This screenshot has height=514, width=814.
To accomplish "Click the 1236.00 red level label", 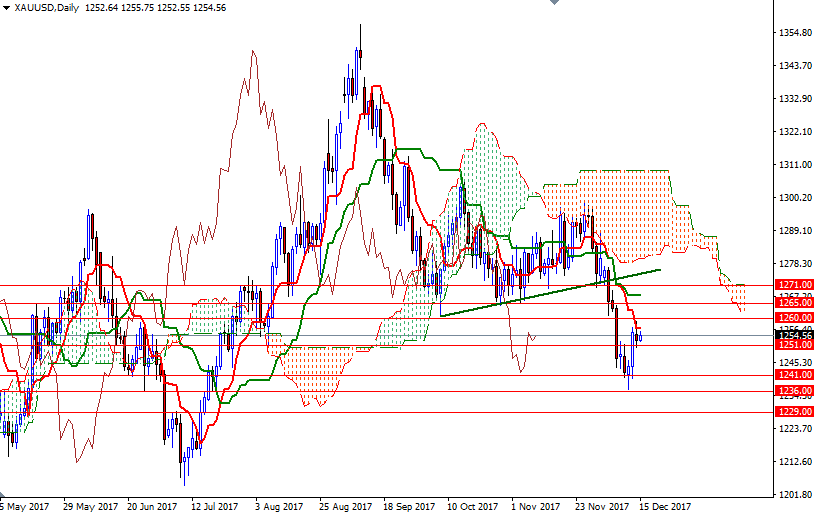I will pos(792,391).
